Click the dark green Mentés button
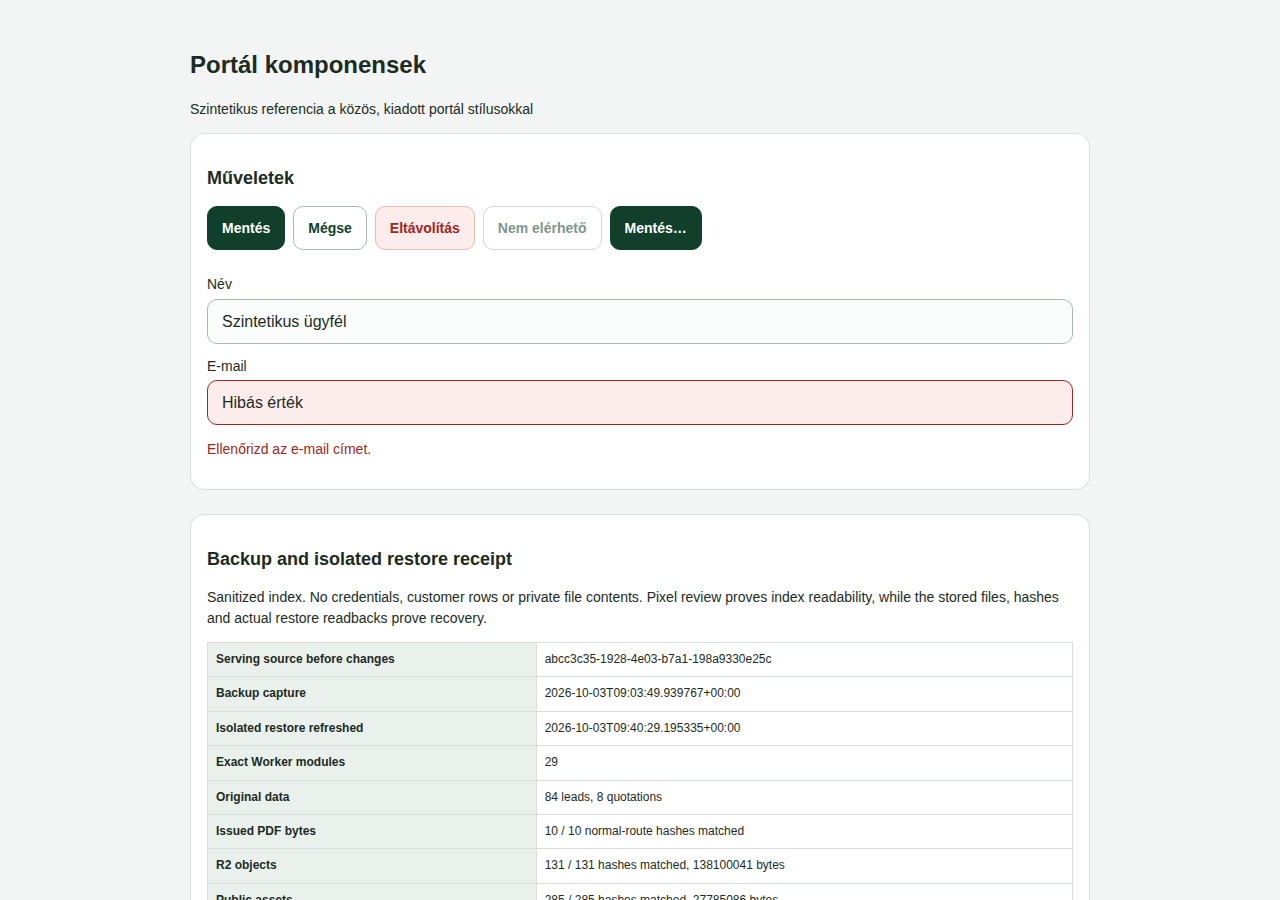The height and width of the screenshot is (900, 1280). click(x=246, y=228)
